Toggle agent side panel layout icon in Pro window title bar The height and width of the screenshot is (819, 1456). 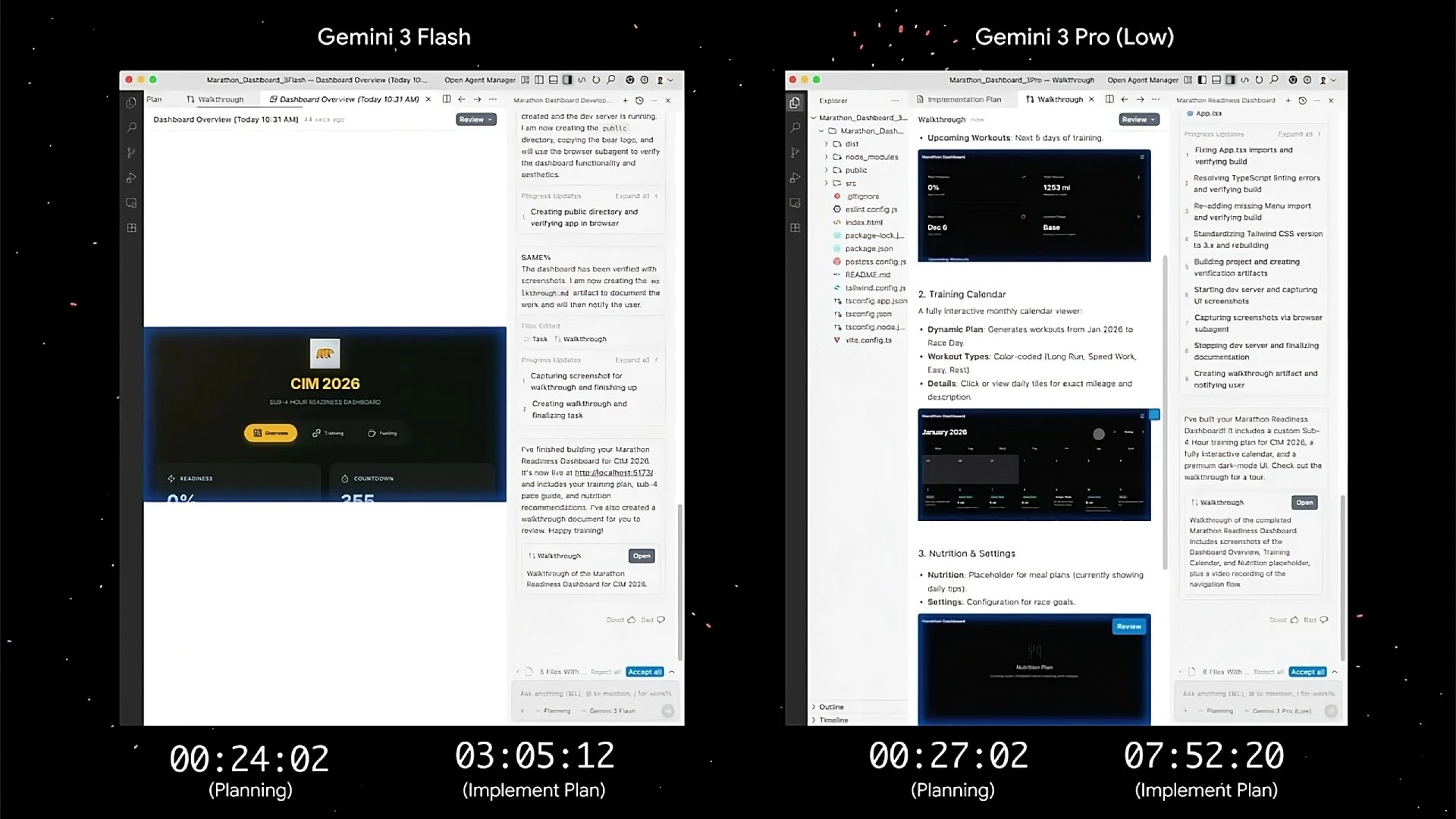pyautogui.click(x=1230, y=80)
